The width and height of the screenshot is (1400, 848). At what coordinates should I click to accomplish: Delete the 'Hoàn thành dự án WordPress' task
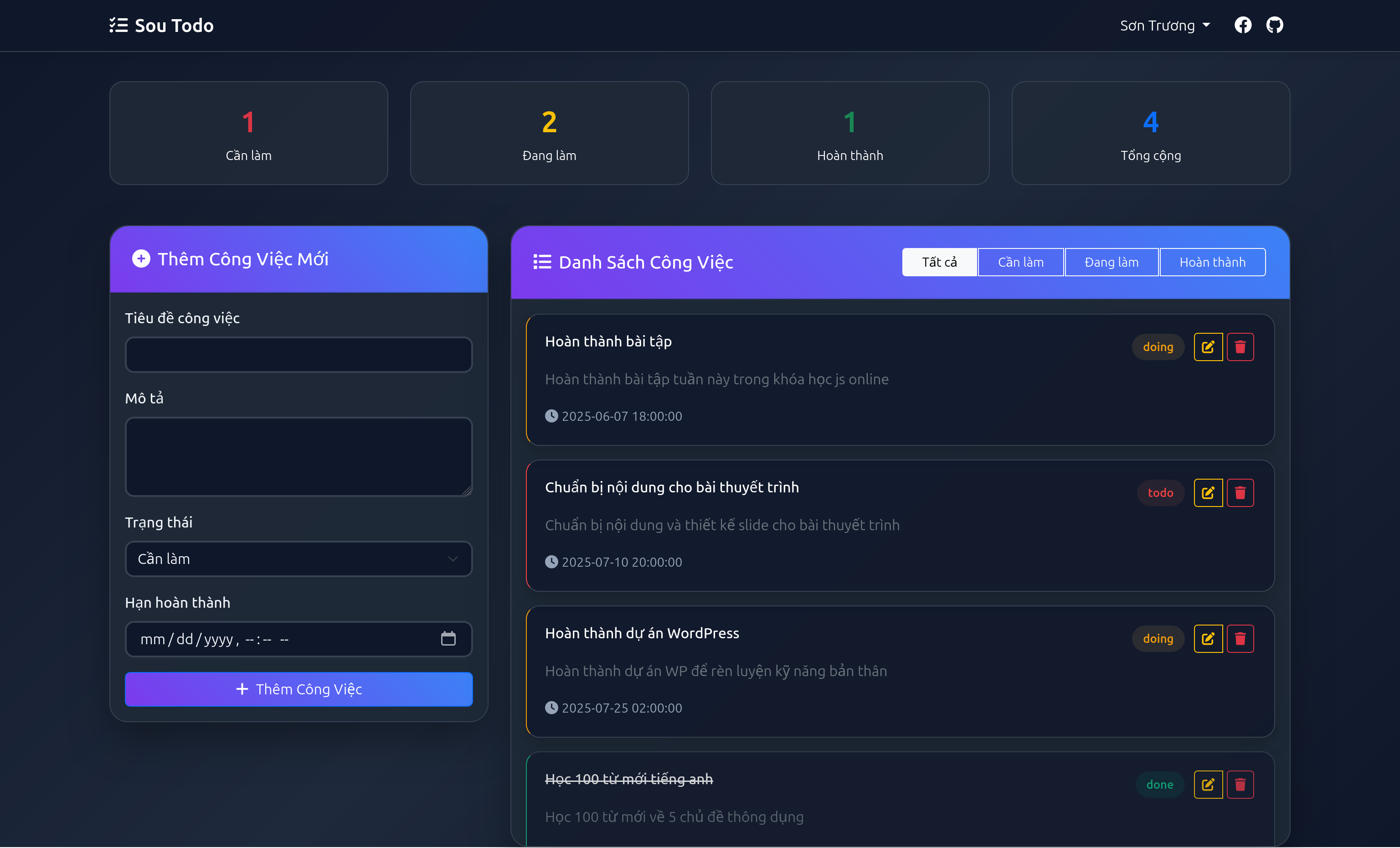(1240, 639)
